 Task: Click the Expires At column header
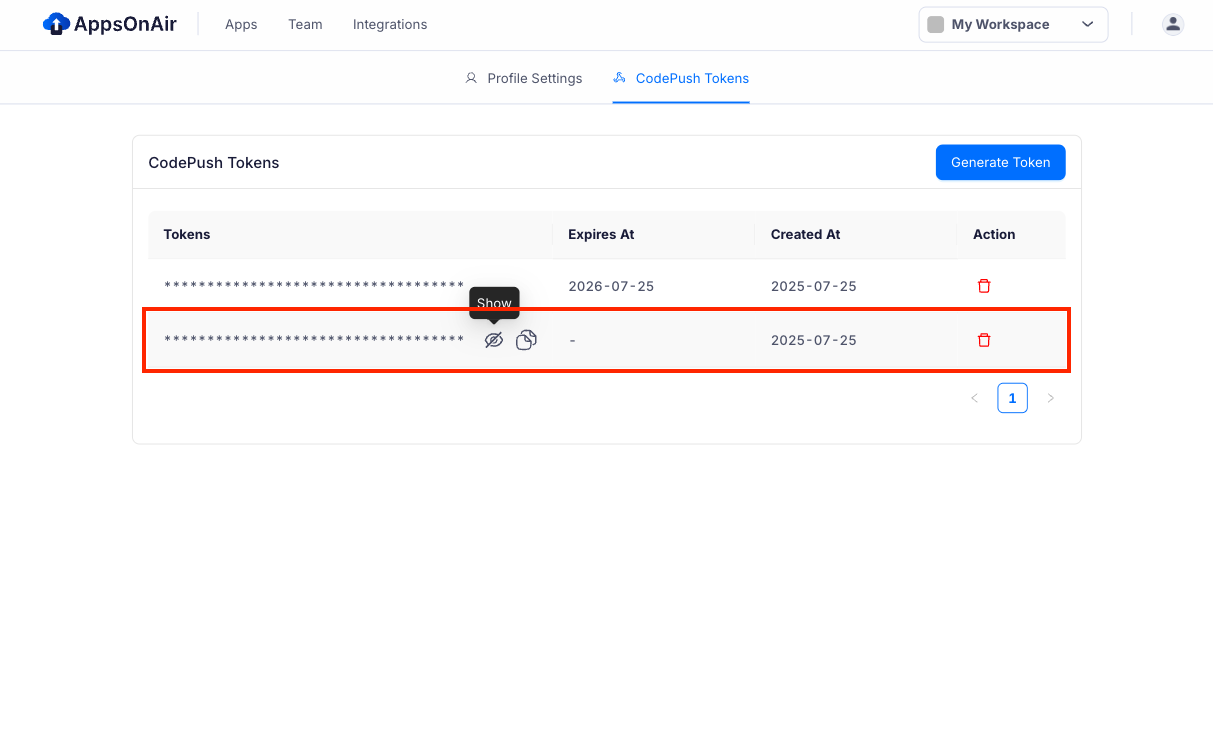click(x=601, y=234)
